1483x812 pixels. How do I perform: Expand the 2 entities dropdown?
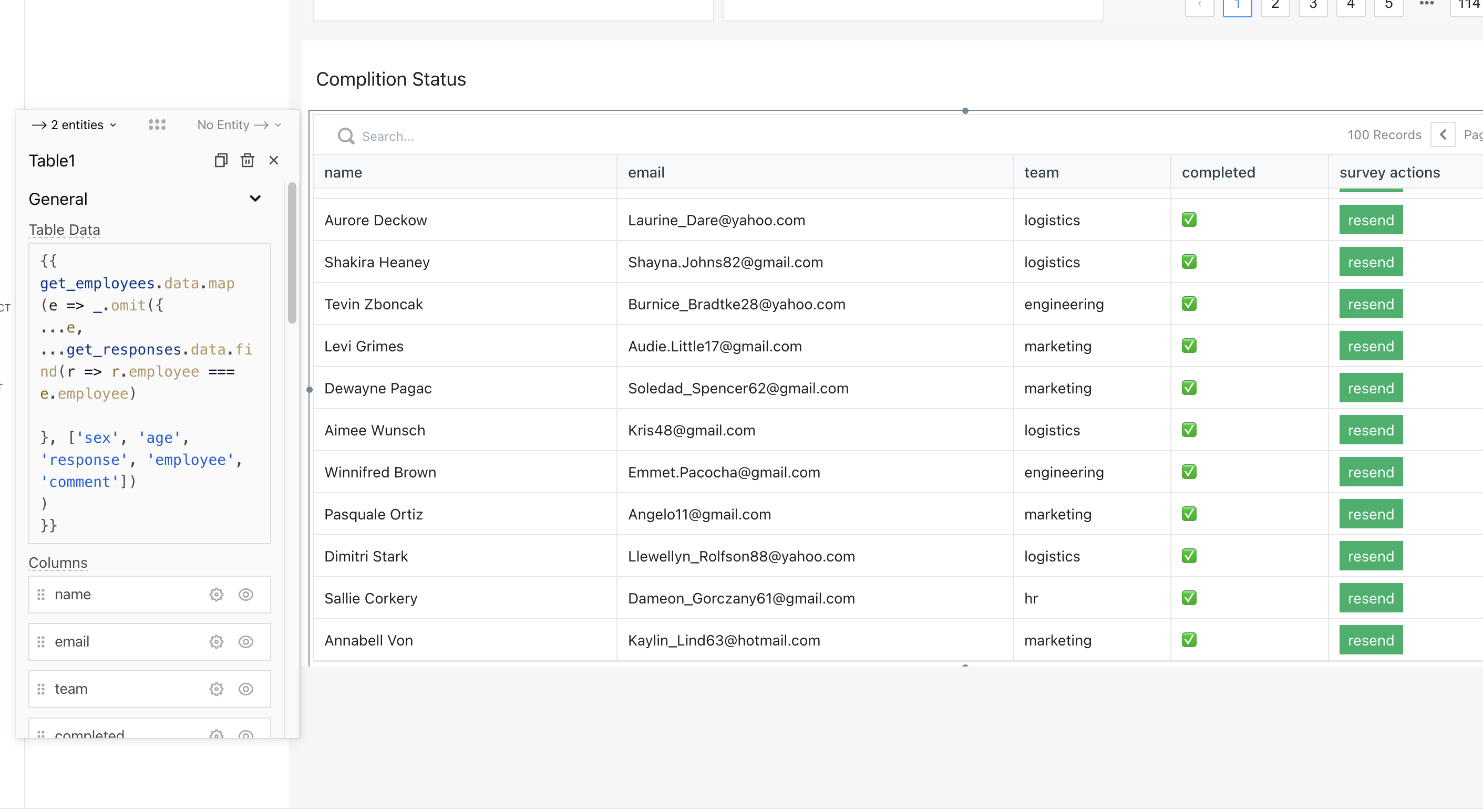click(75, 125)
